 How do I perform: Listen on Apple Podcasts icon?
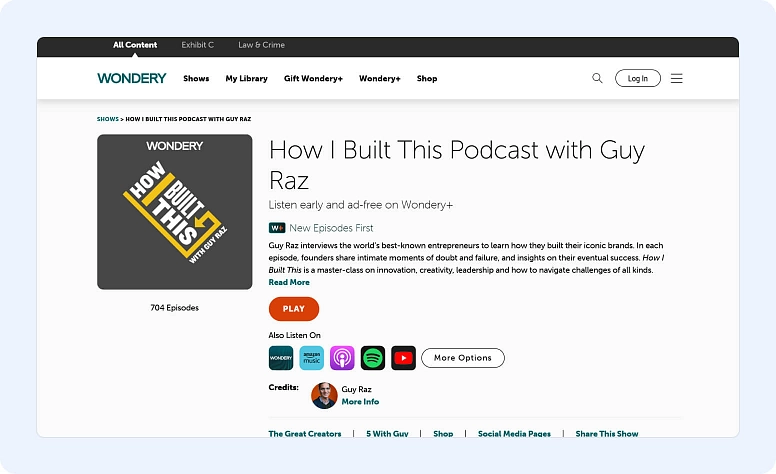pos(342,358)
